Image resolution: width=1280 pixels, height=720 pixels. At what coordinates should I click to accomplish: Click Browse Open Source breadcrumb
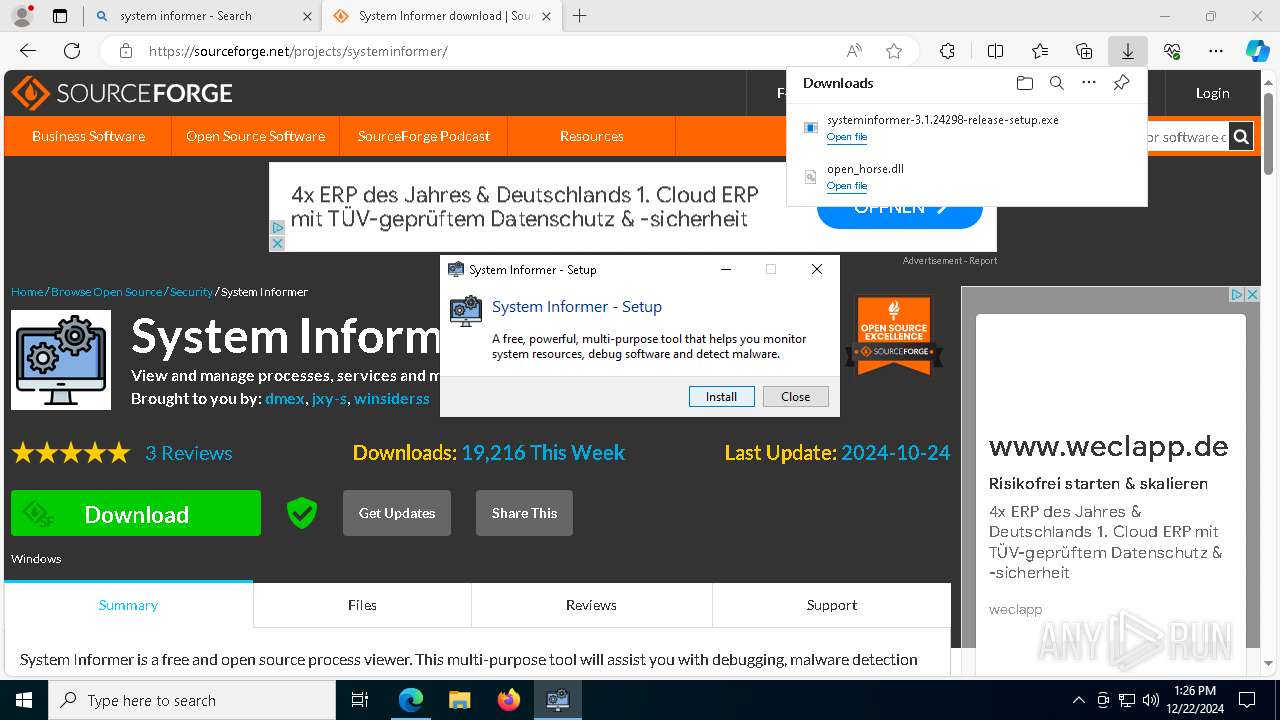[106, 292]
